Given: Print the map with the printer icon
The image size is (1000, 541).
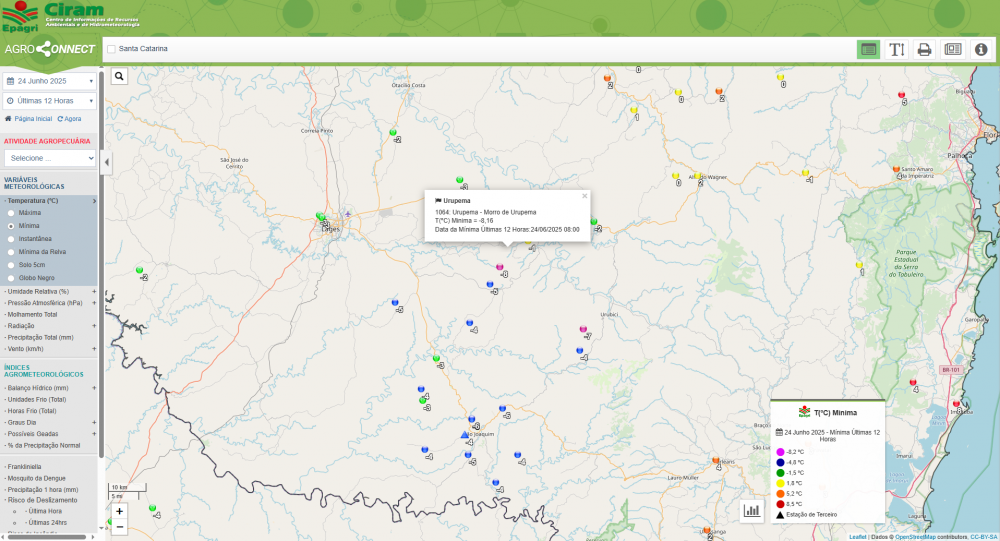Looking at the screenshot, I should pyautogui.click(x=924, y=49).
